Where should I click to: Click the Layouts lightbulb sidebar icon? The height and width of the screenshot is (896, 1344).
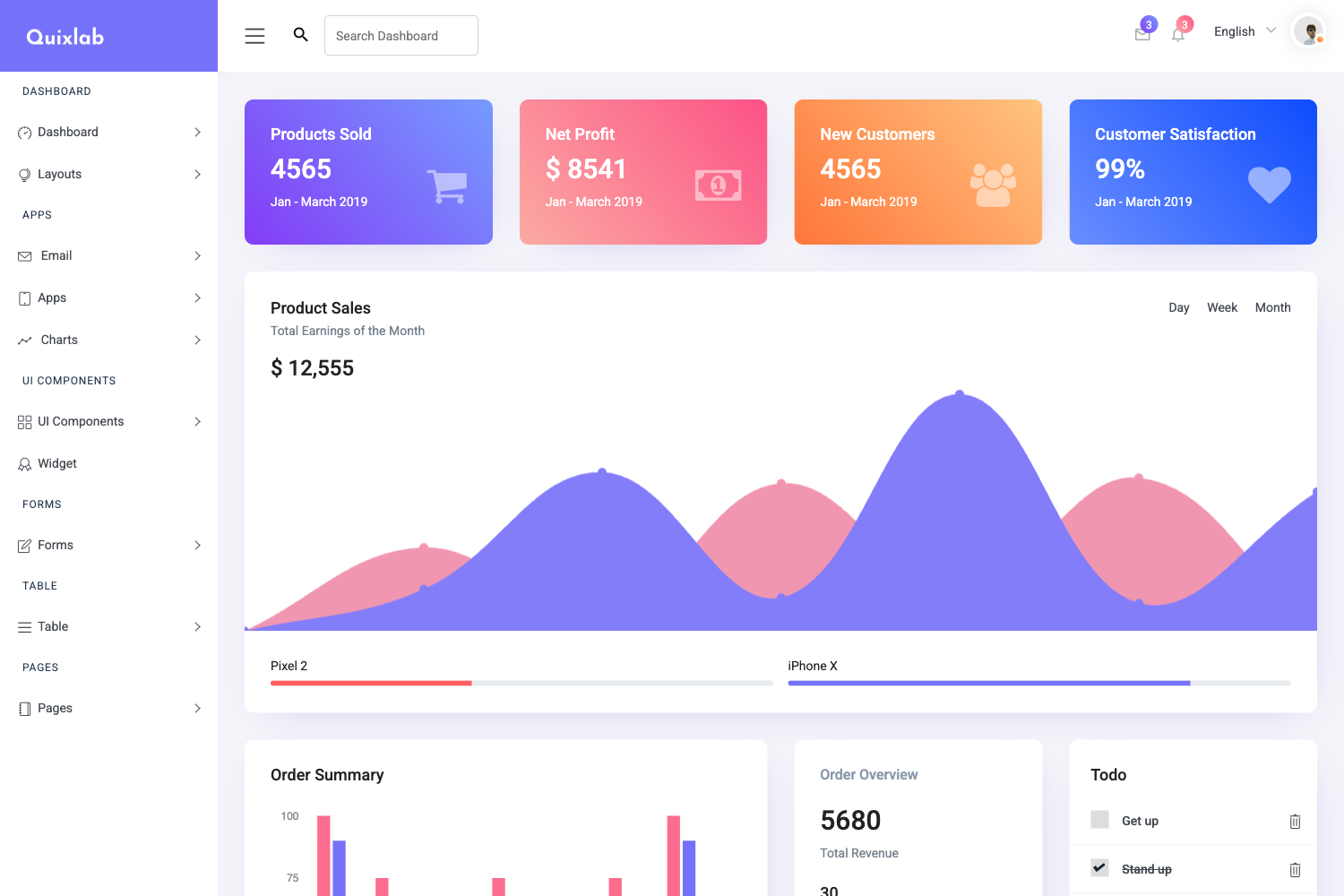pyautogui.click(x=24, y=175)
